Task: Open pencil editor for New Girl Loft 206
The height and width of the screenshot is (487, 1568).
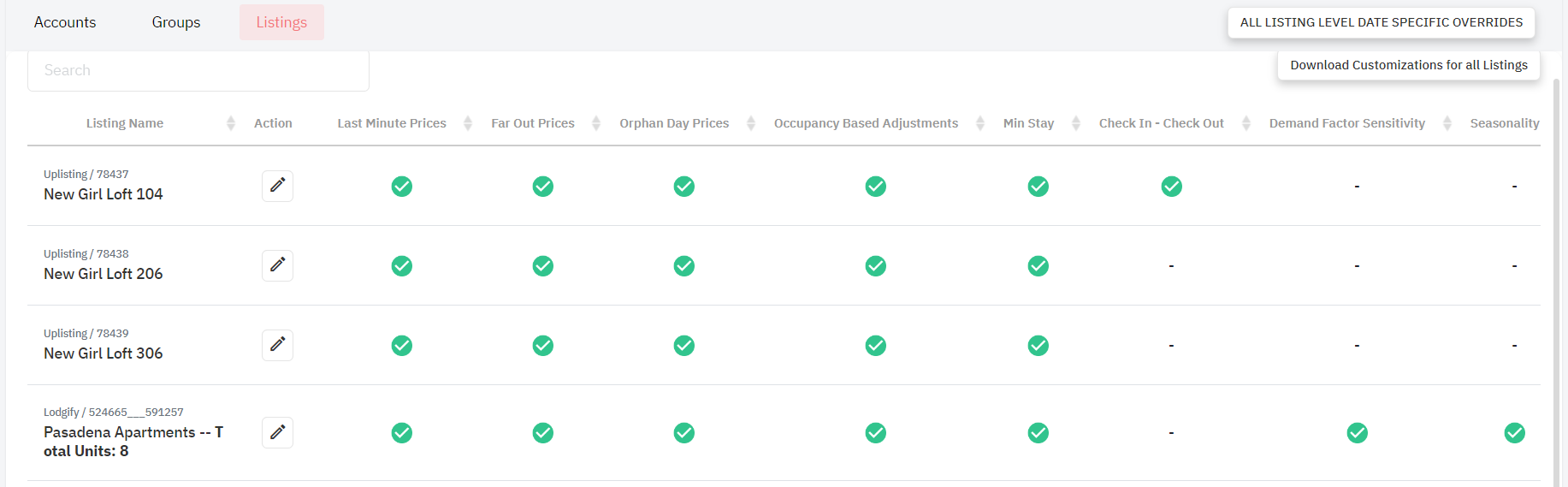Action: point(277,265)
